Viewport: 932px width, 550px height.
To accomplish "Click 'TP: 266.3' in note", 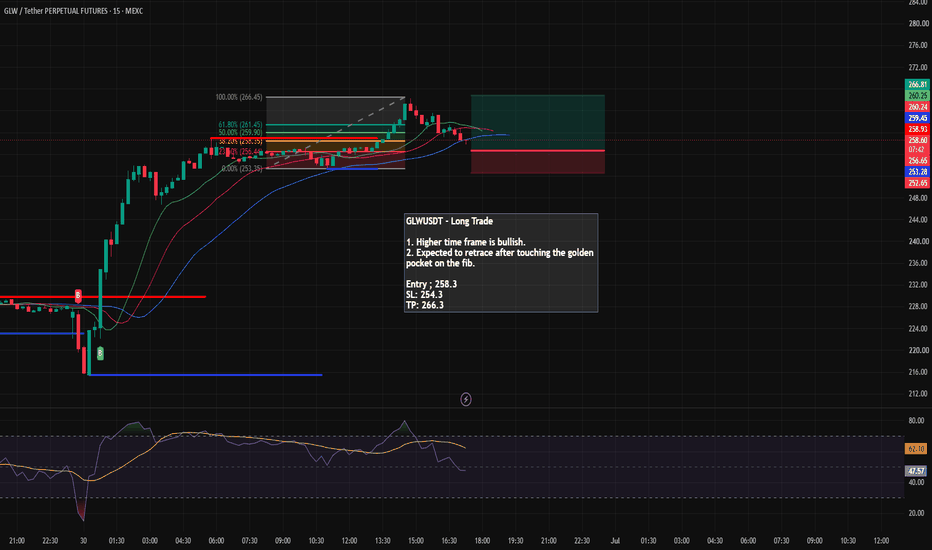I will pos(424,305).
